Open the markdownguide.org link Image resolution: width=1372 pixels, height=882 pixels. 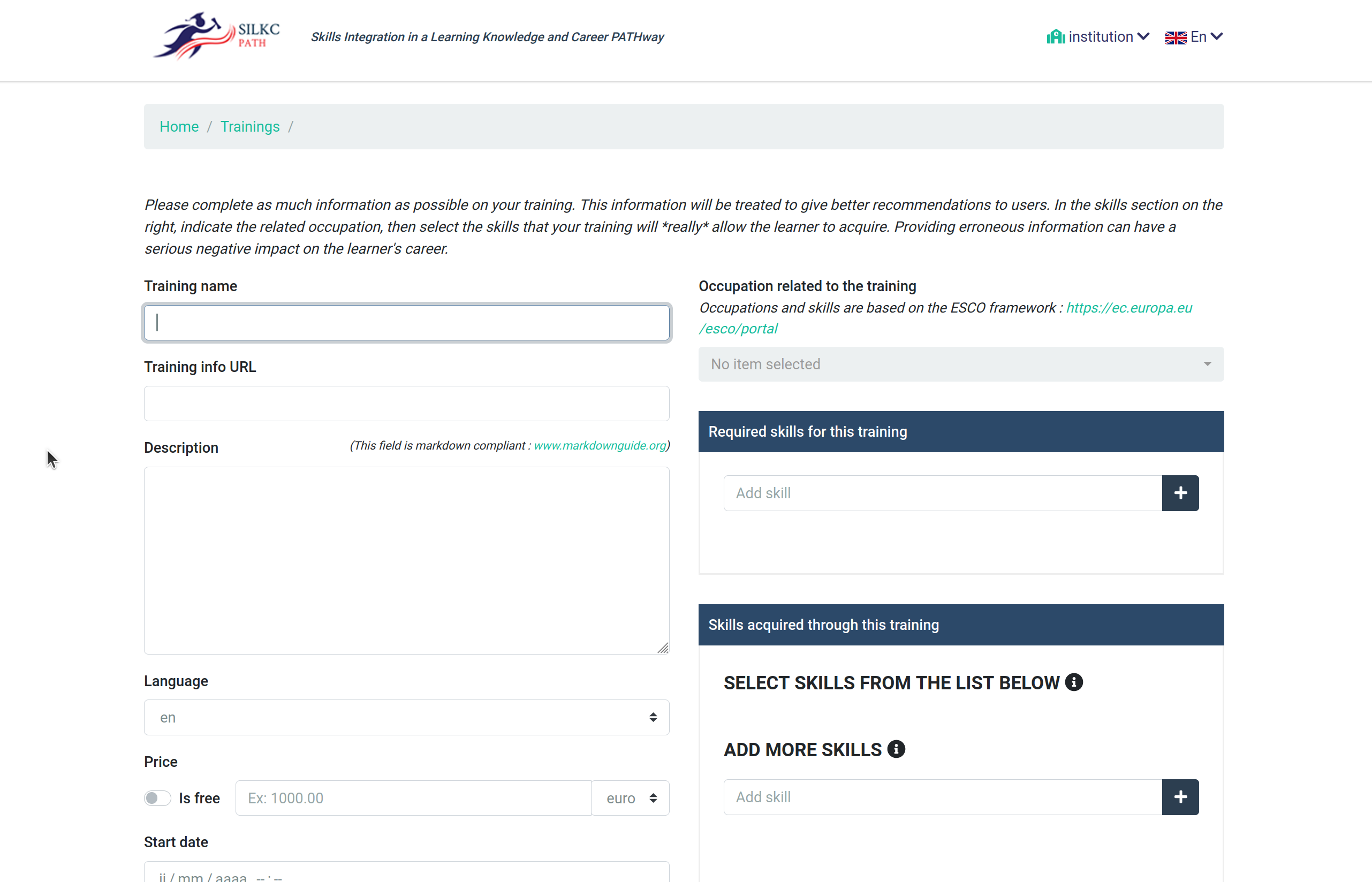pos(600,446)
